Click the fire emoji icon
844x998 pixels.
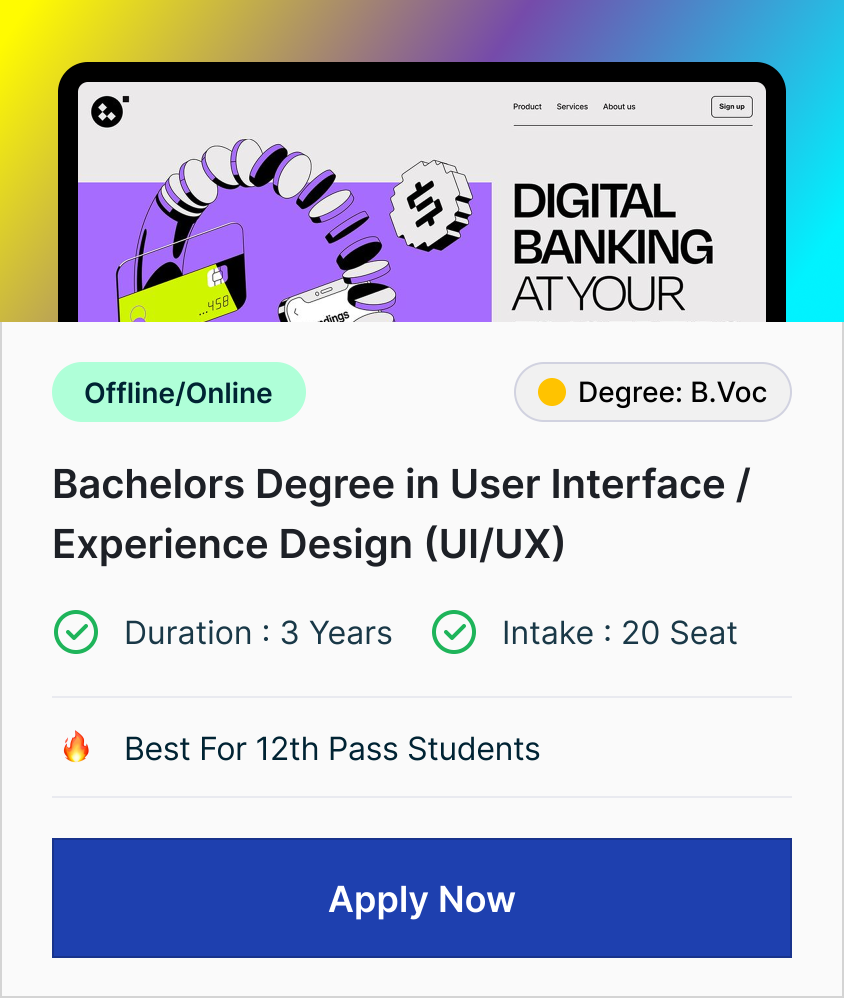[76, 747]
